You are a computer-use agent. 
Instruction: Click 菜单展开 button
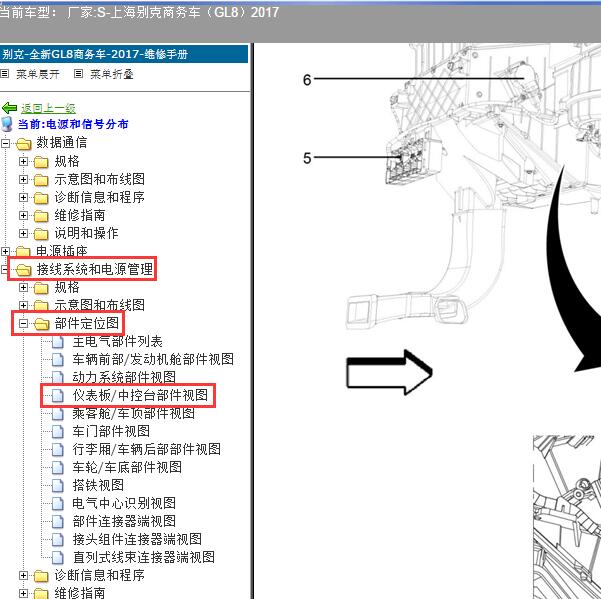[38, 74]
